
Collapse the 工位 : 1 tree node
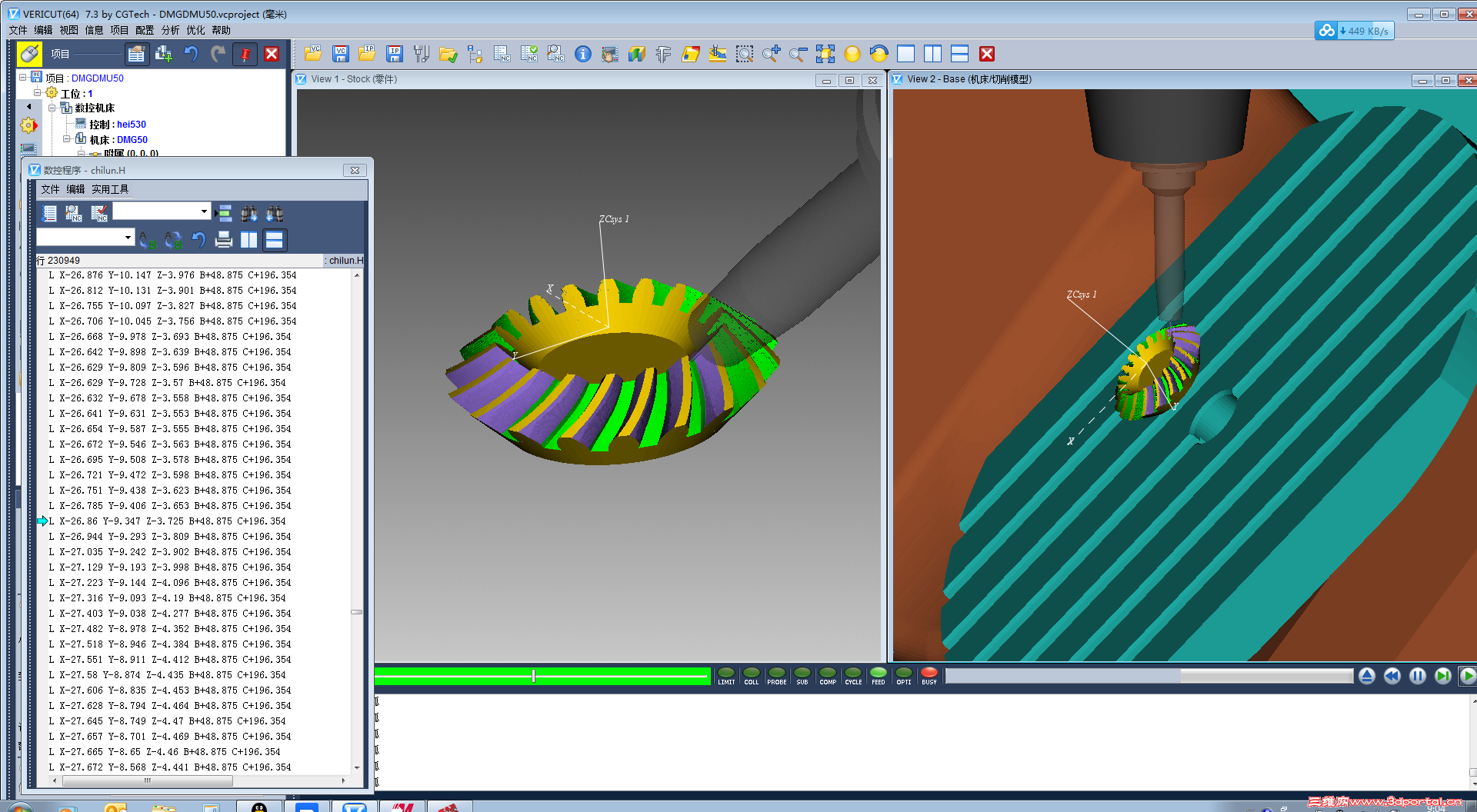click(x=37, y=93)
